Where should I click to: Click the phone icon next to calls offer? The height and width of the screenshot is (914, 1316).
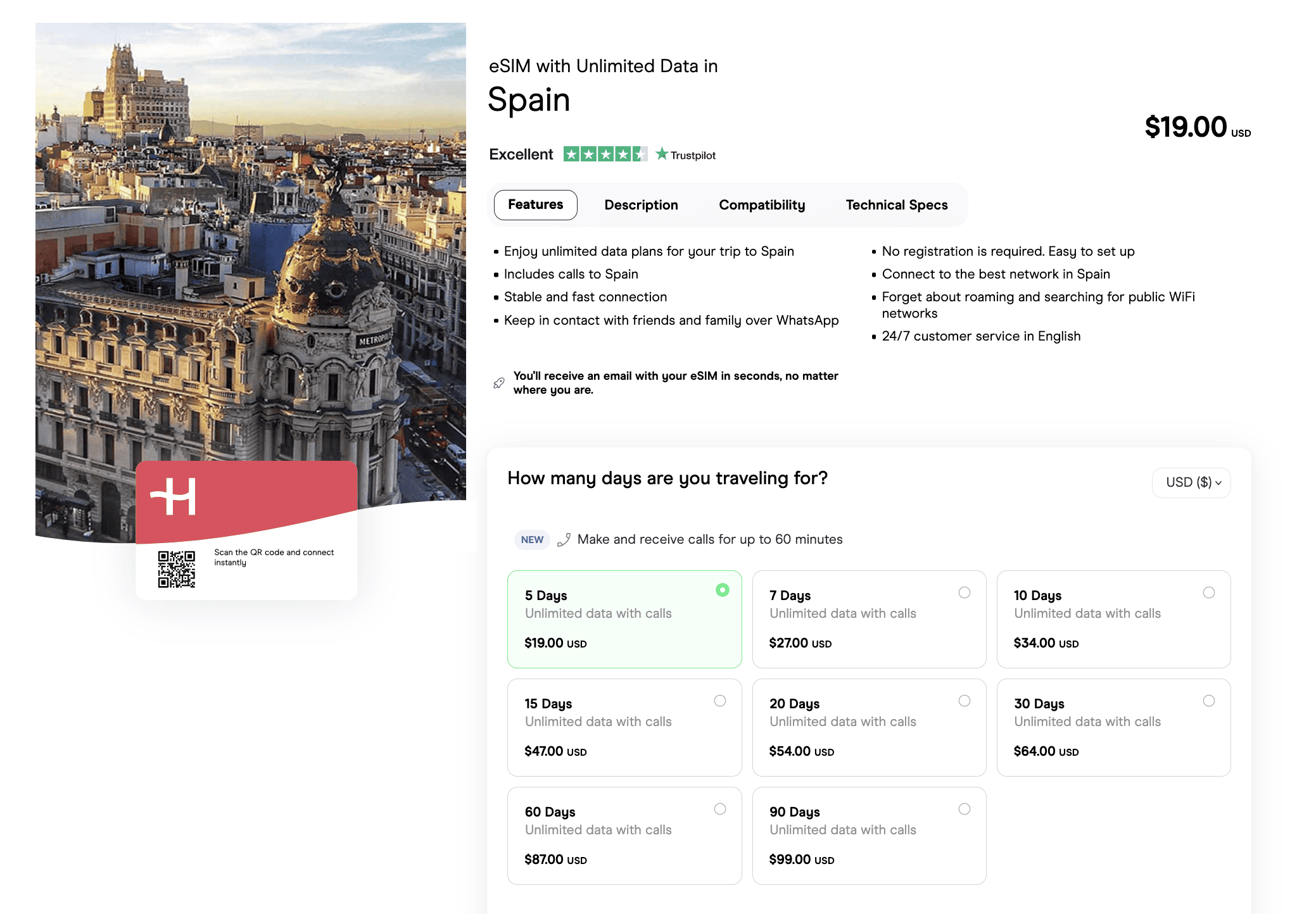click(564, 539)
